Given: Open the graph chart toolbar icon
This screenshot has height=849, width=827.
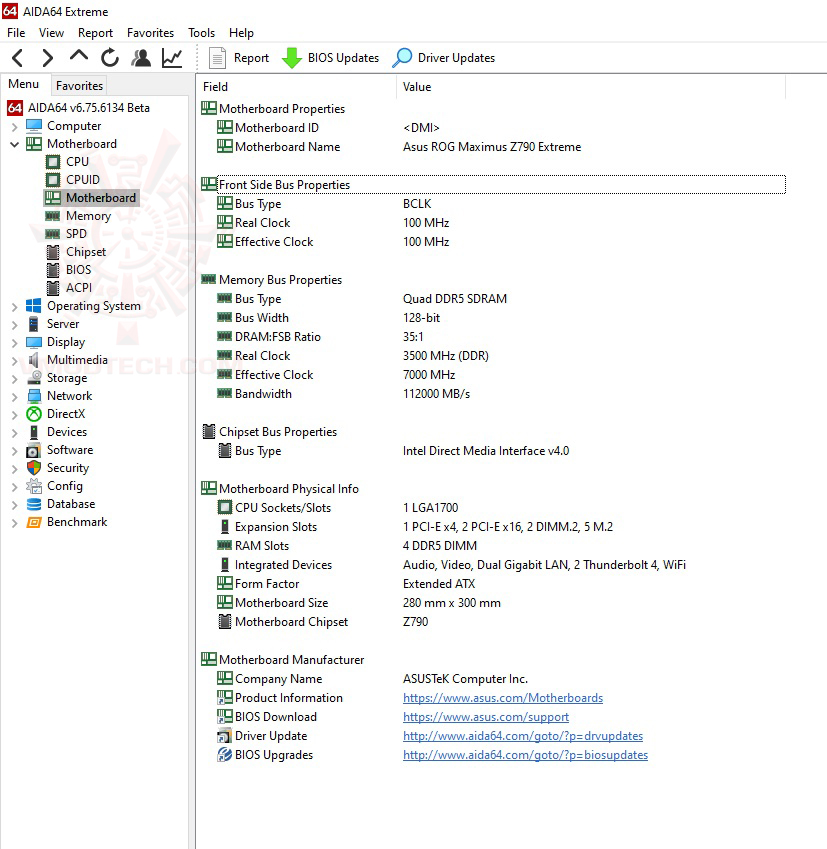Looking at the screenshot, I should click(x=172, y=57).
